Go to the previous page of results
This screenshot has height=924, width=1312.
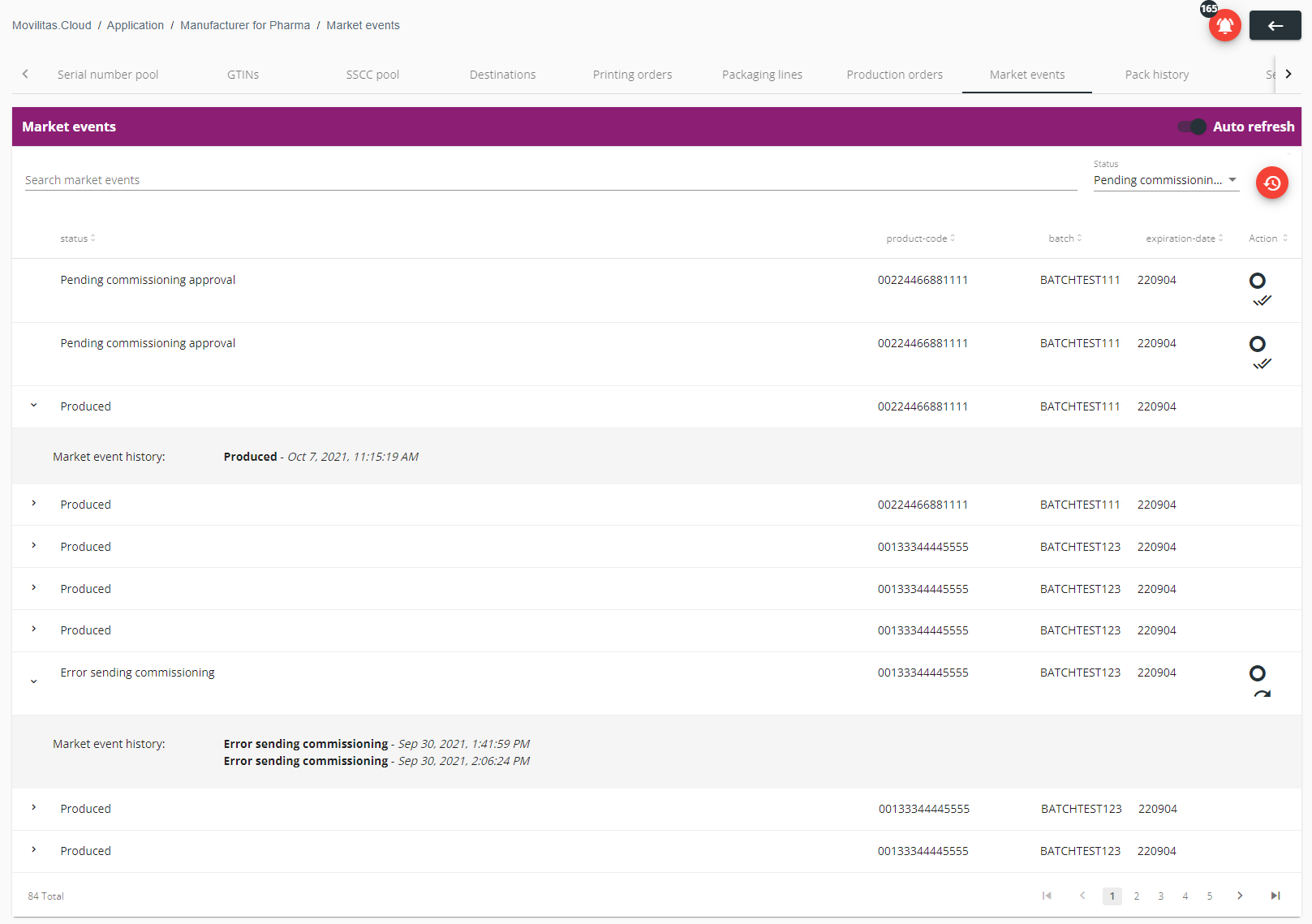(x=1082, y=896)
